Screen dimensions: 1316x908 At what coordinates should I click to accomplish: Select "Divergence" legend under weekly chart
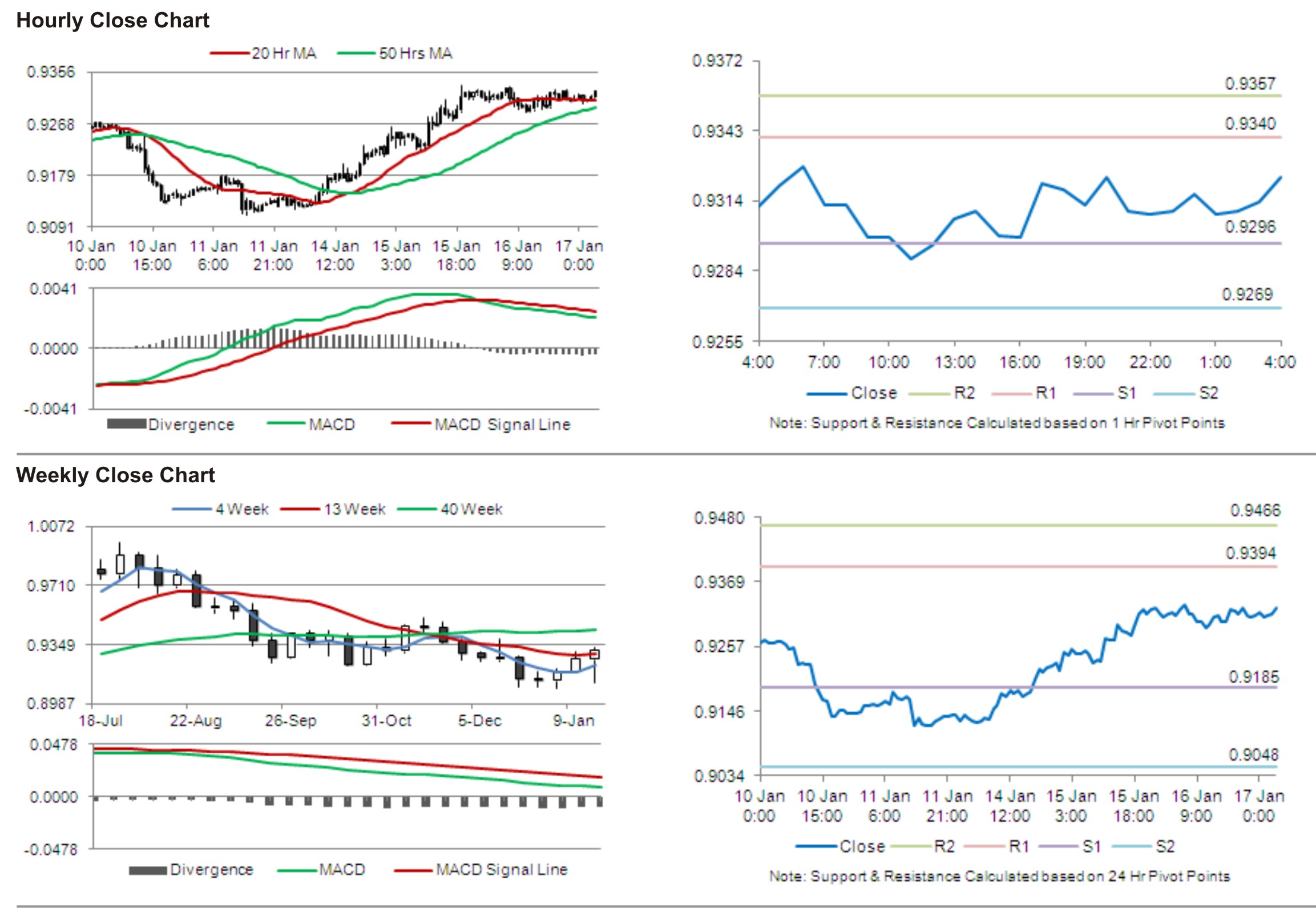pyautogui.click(x=212, y=870)
